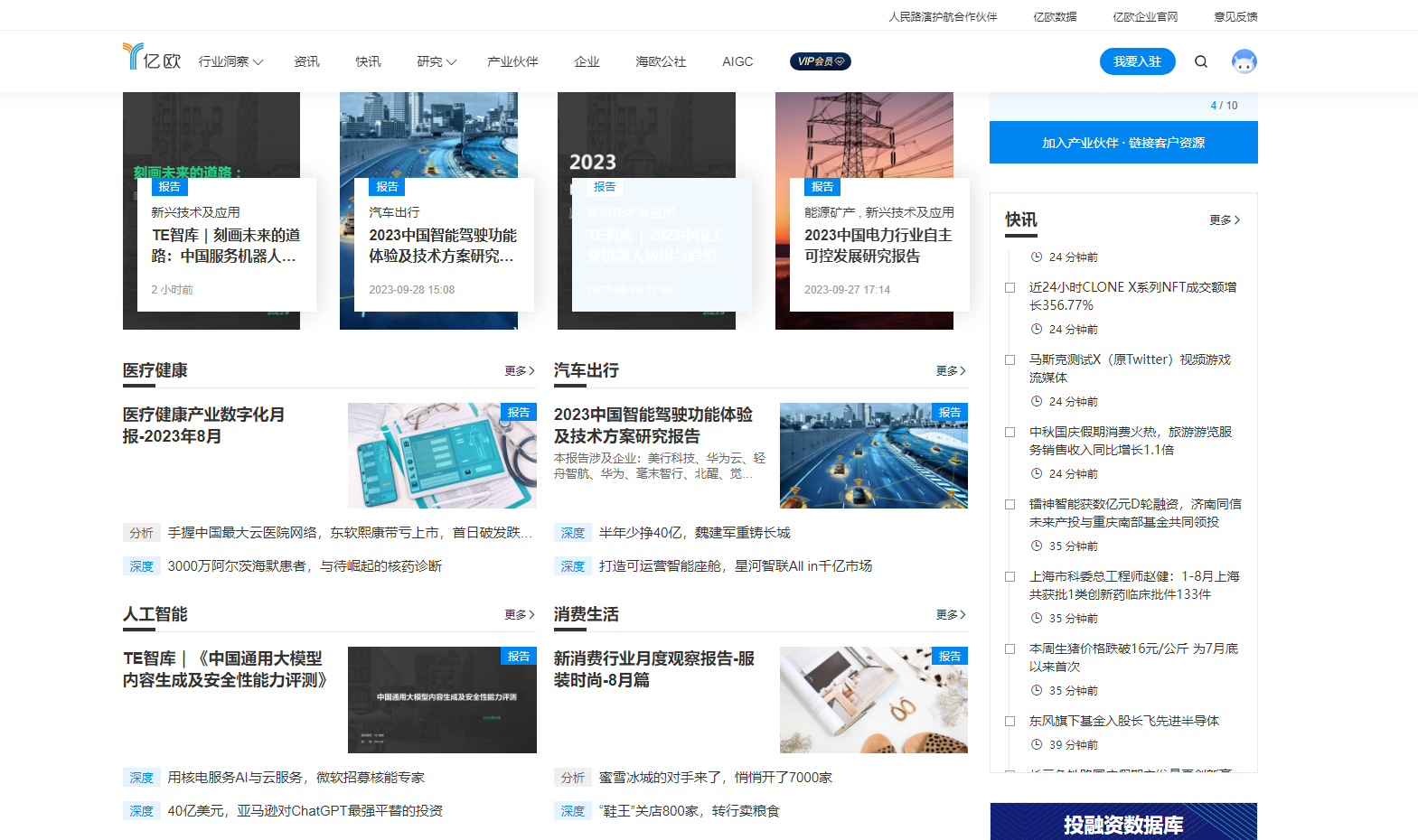Toggle the marker beside 东风旗下基金 news
Image resolution: width=1418 pixels, height=840 pixels.
1010,721
